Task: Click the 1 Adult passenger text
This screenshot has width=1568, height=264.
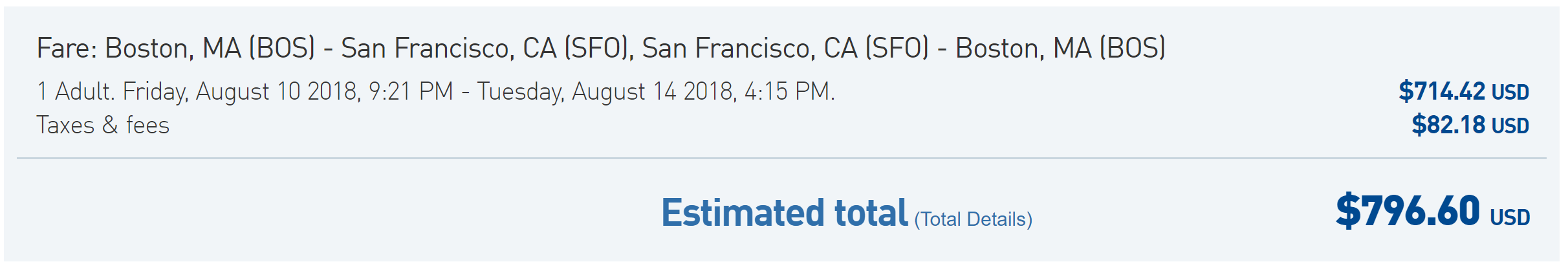Action: [x=76, y=91]
